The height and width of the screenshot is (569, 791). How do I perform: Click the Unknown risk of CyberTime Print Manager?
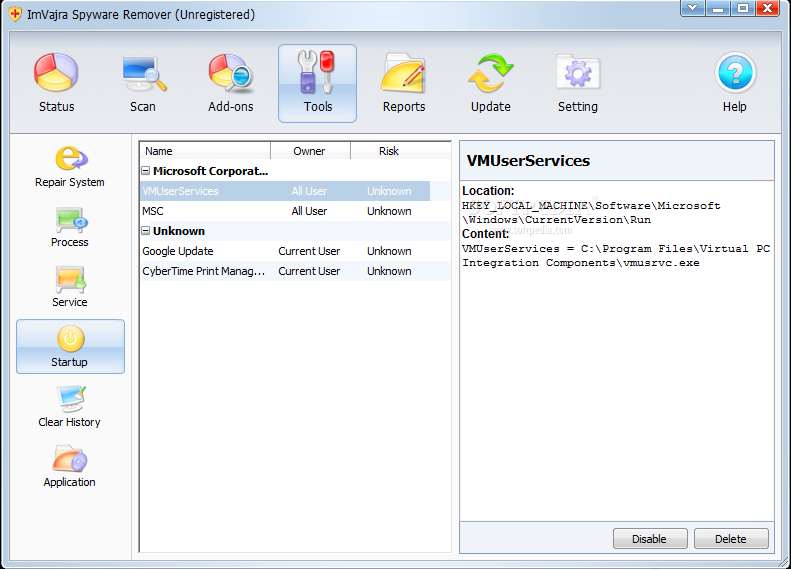tap(389, 271)
